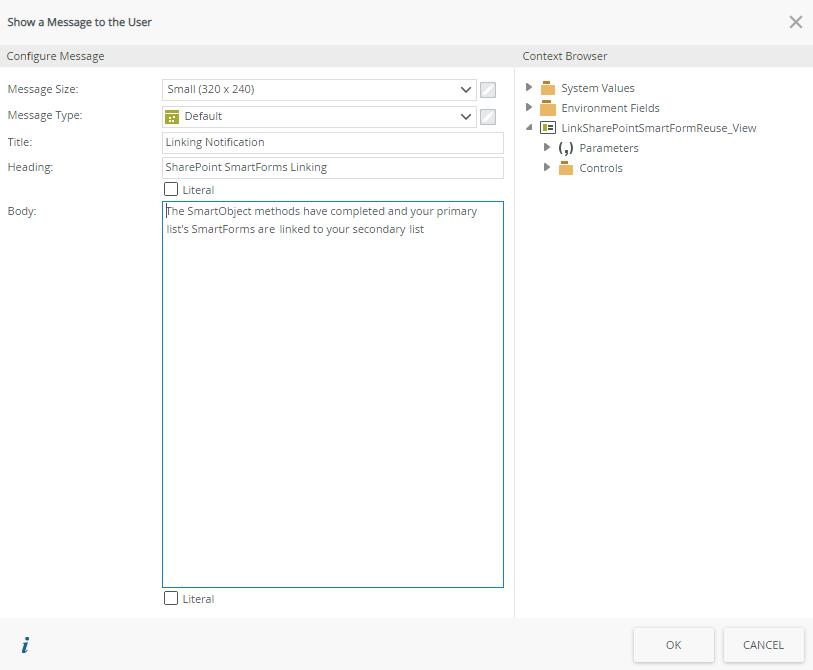Toggle the Literal checkbox below Body
This screenshot has height=670, width=813.
(x=171, y=598)
